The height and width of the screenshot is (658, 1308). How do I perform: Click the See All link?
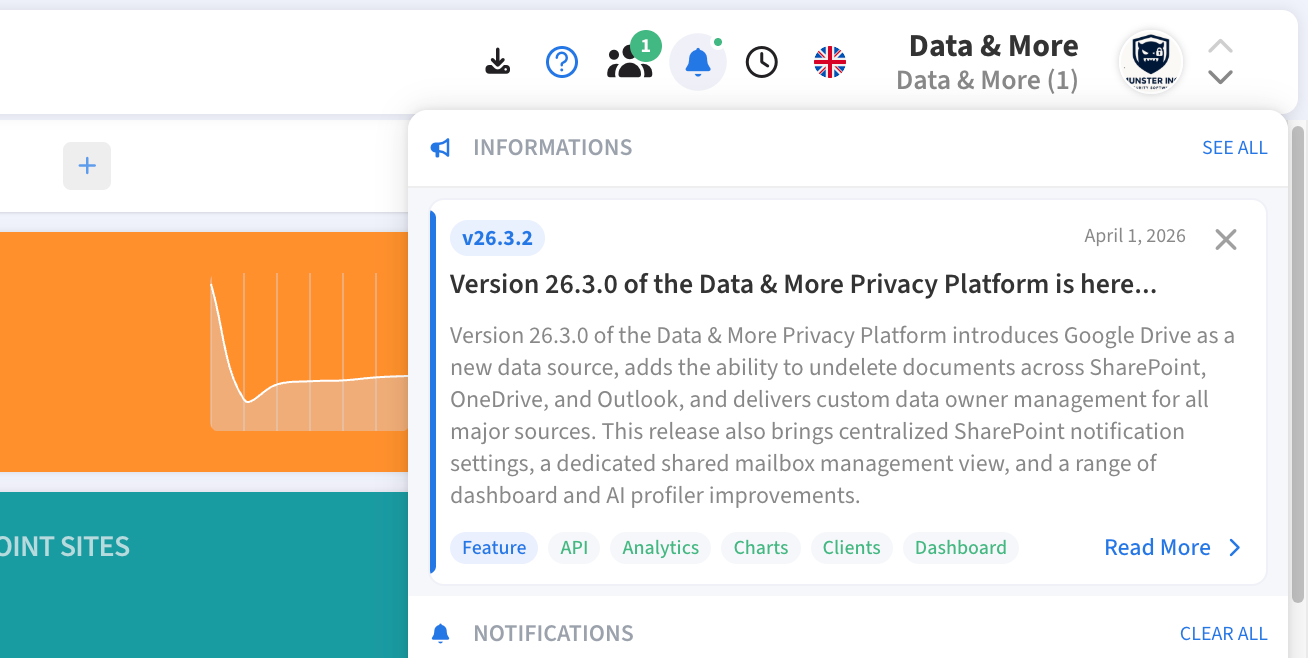pyautogui.click(x=1234, y=148)
